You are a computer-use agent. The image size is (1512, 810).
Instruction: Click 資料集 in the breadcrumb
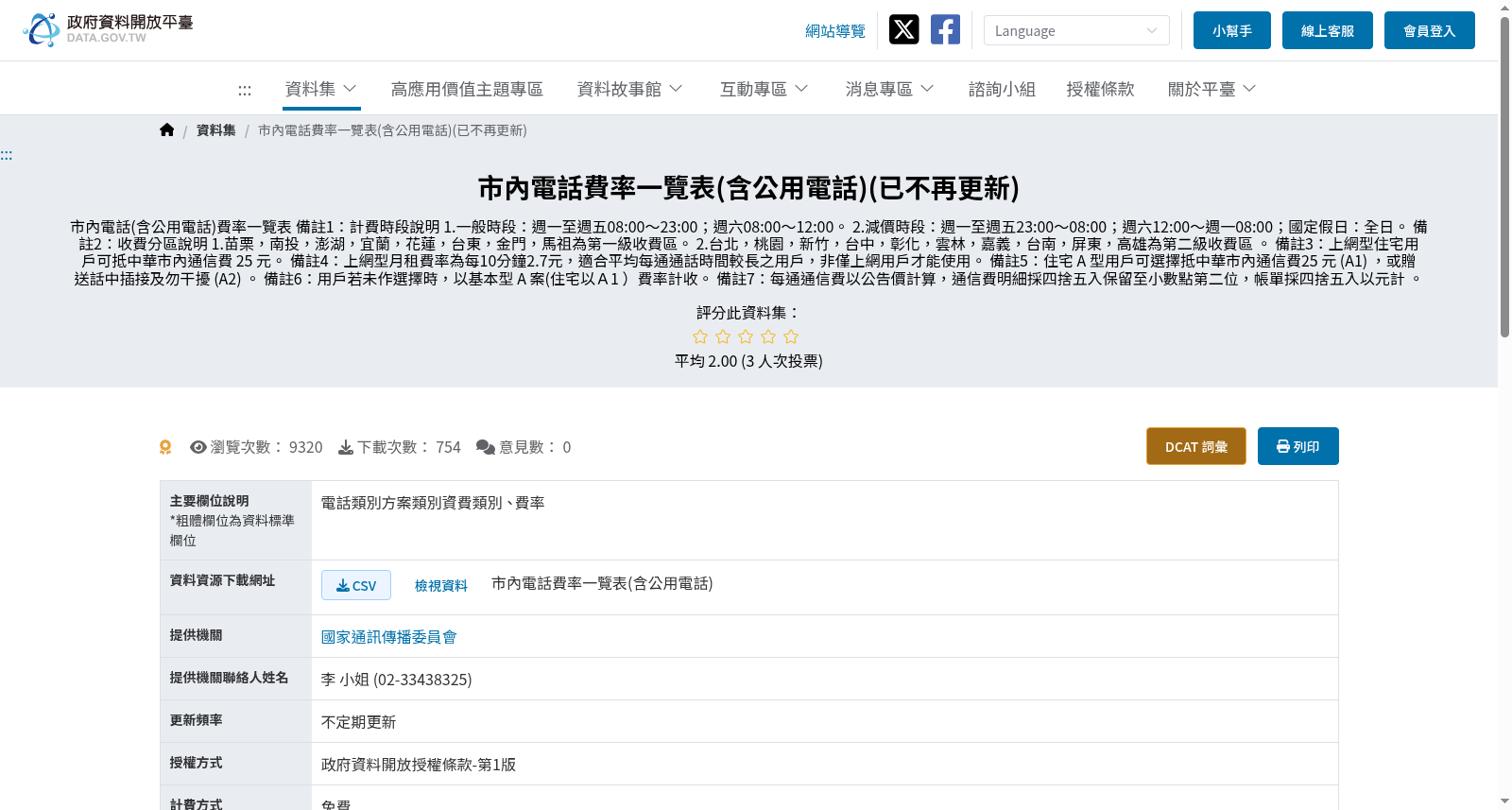pos(216,130)
